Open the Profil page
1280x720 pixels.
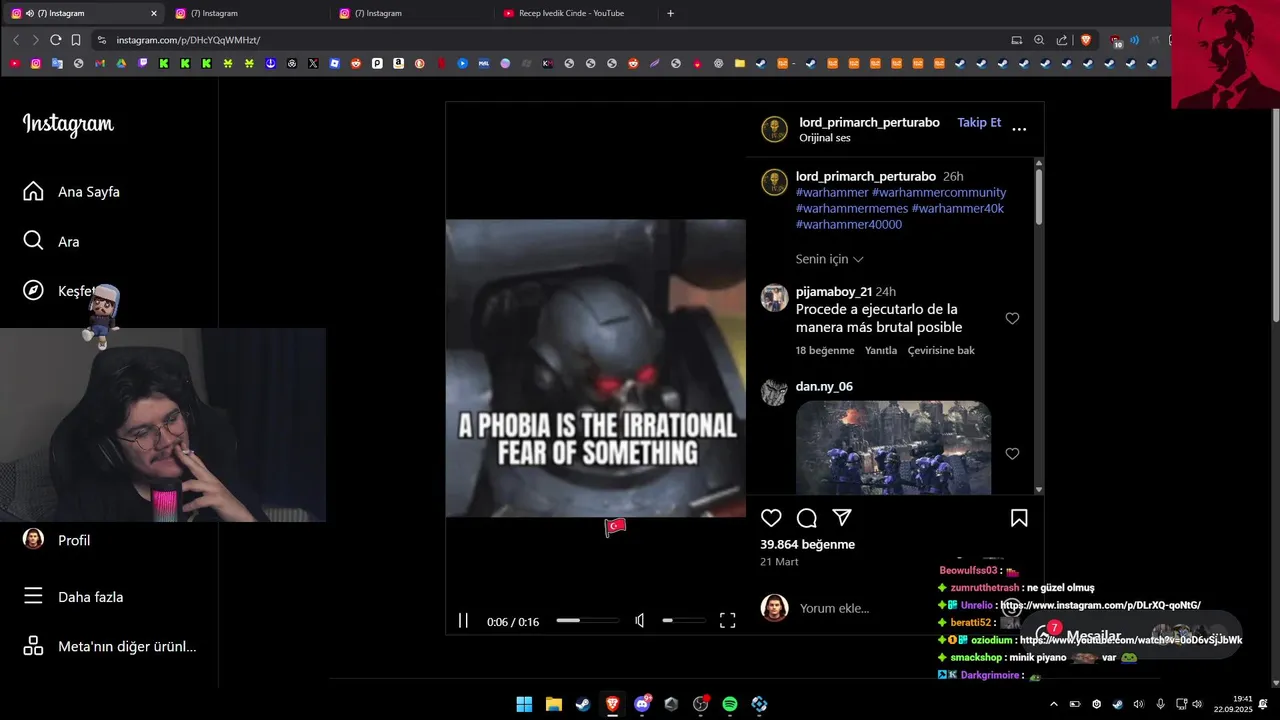(x=57, y=539)
